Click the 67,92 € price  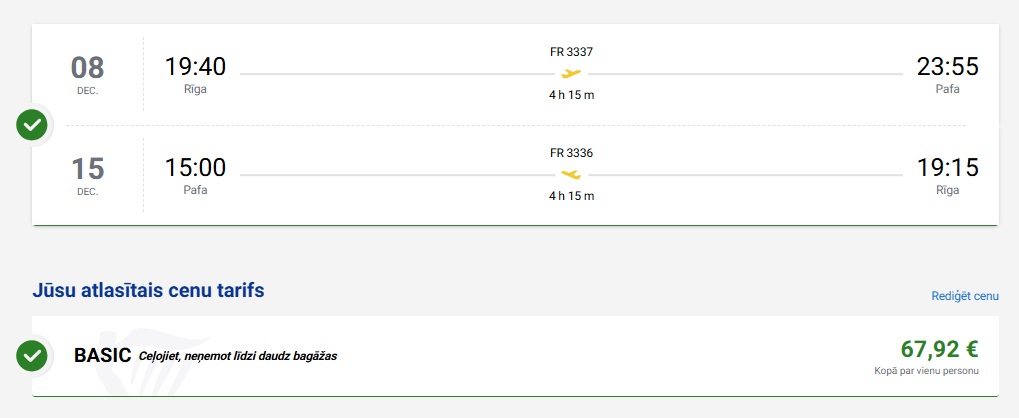(x=939, y=349)
